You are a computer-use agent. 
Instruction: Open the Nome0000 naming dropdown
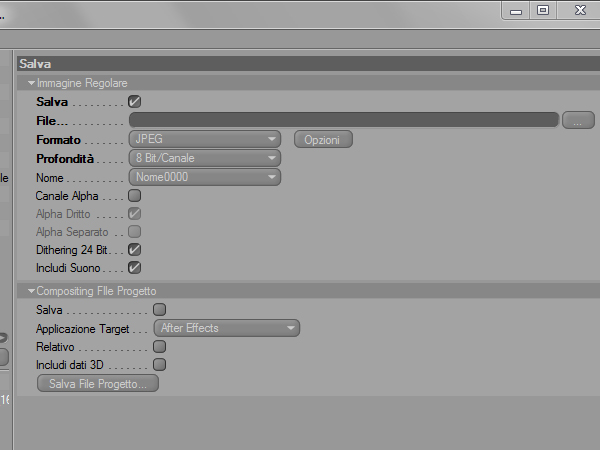pos(205,177)
